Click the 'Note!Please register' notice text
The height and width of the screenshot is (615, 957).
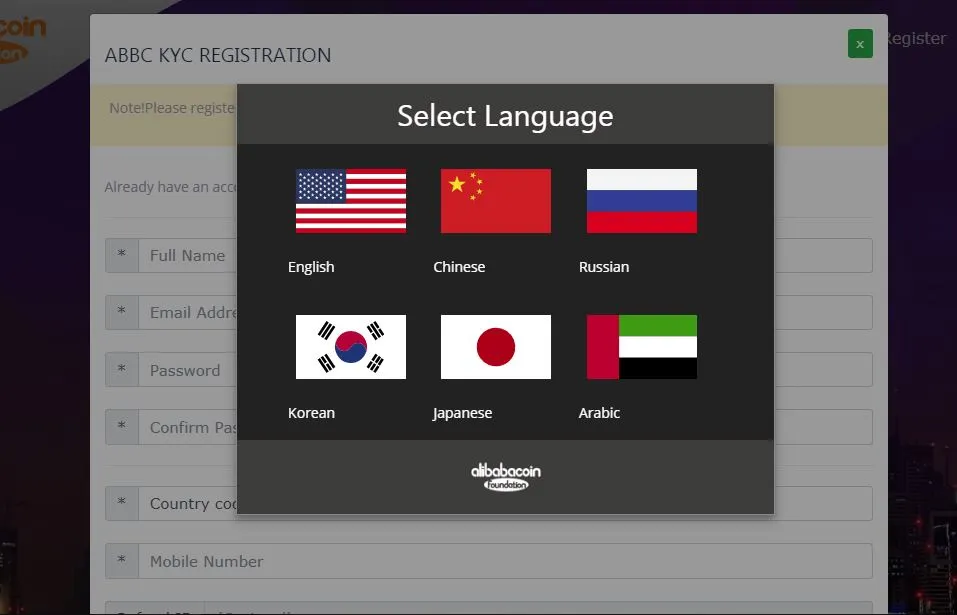point(172,108)
